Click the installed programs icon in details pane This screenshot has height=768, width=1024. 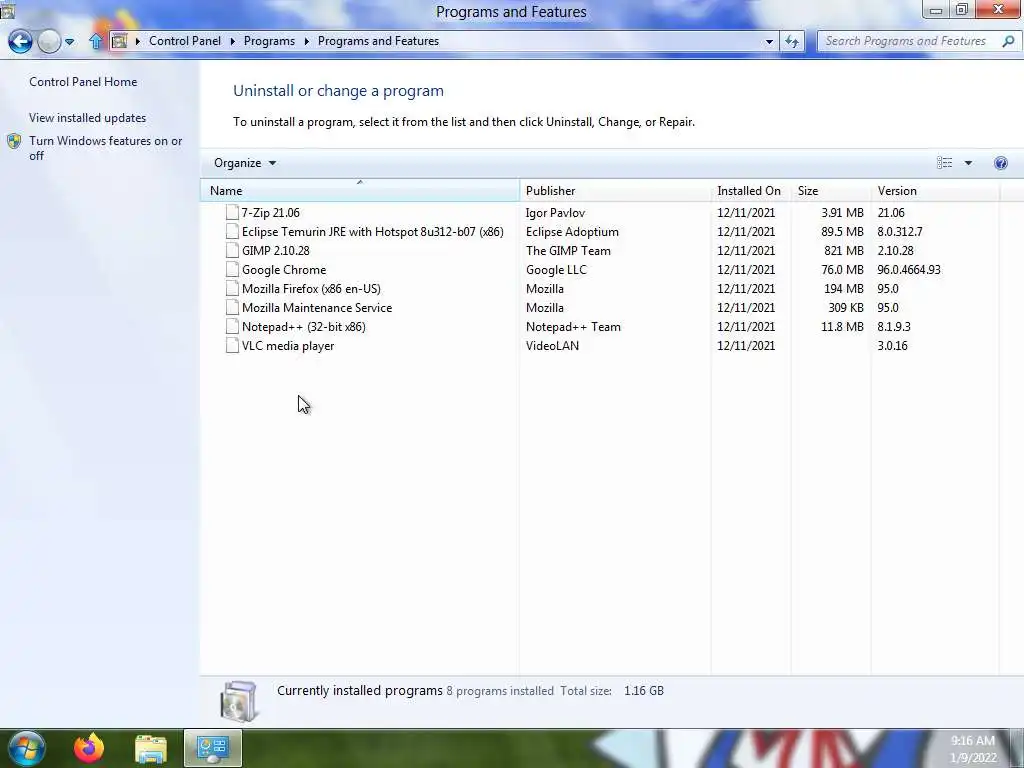pos(239,701)
